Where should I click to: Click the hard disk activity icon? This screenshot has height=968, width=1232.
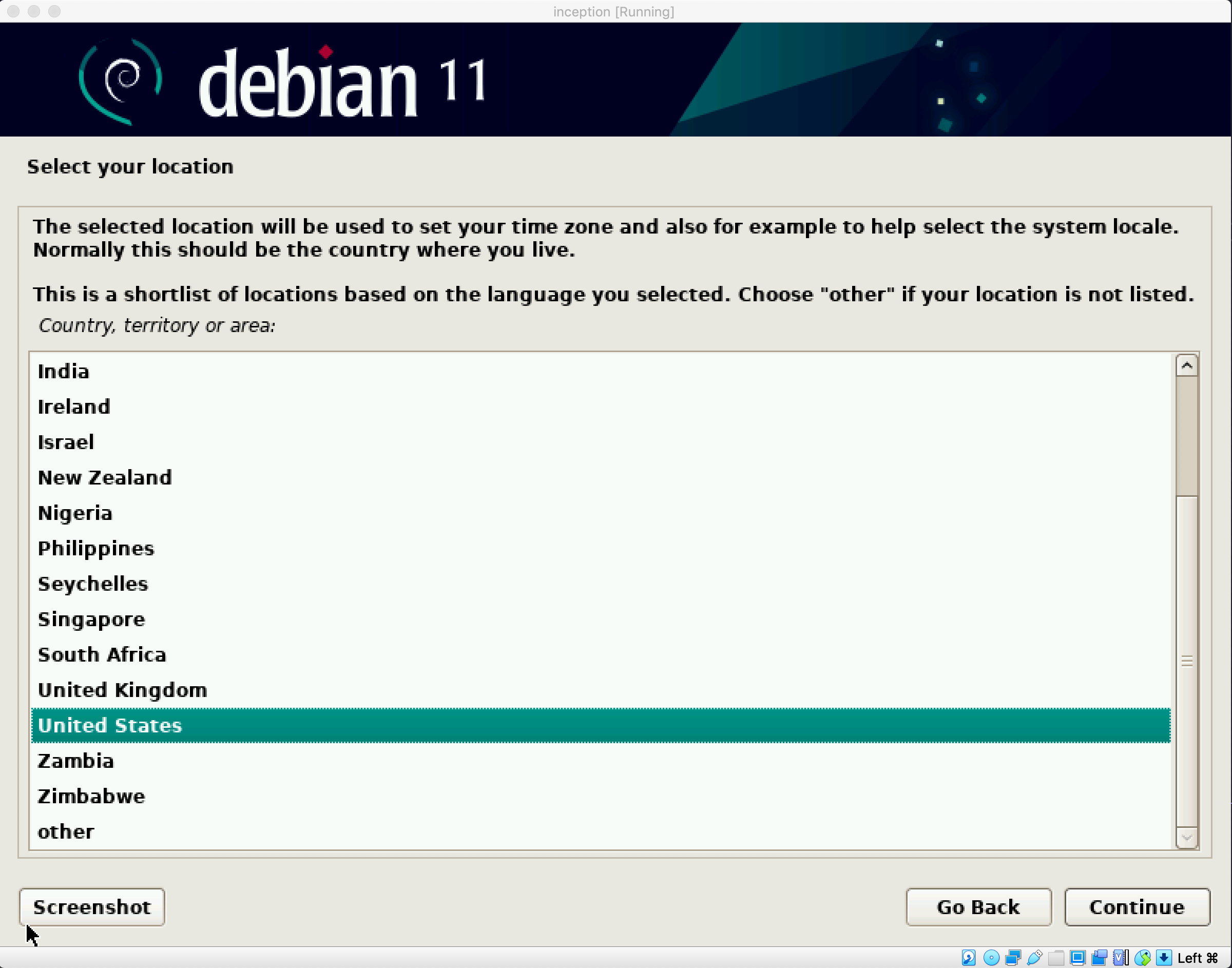click(969, 958)
